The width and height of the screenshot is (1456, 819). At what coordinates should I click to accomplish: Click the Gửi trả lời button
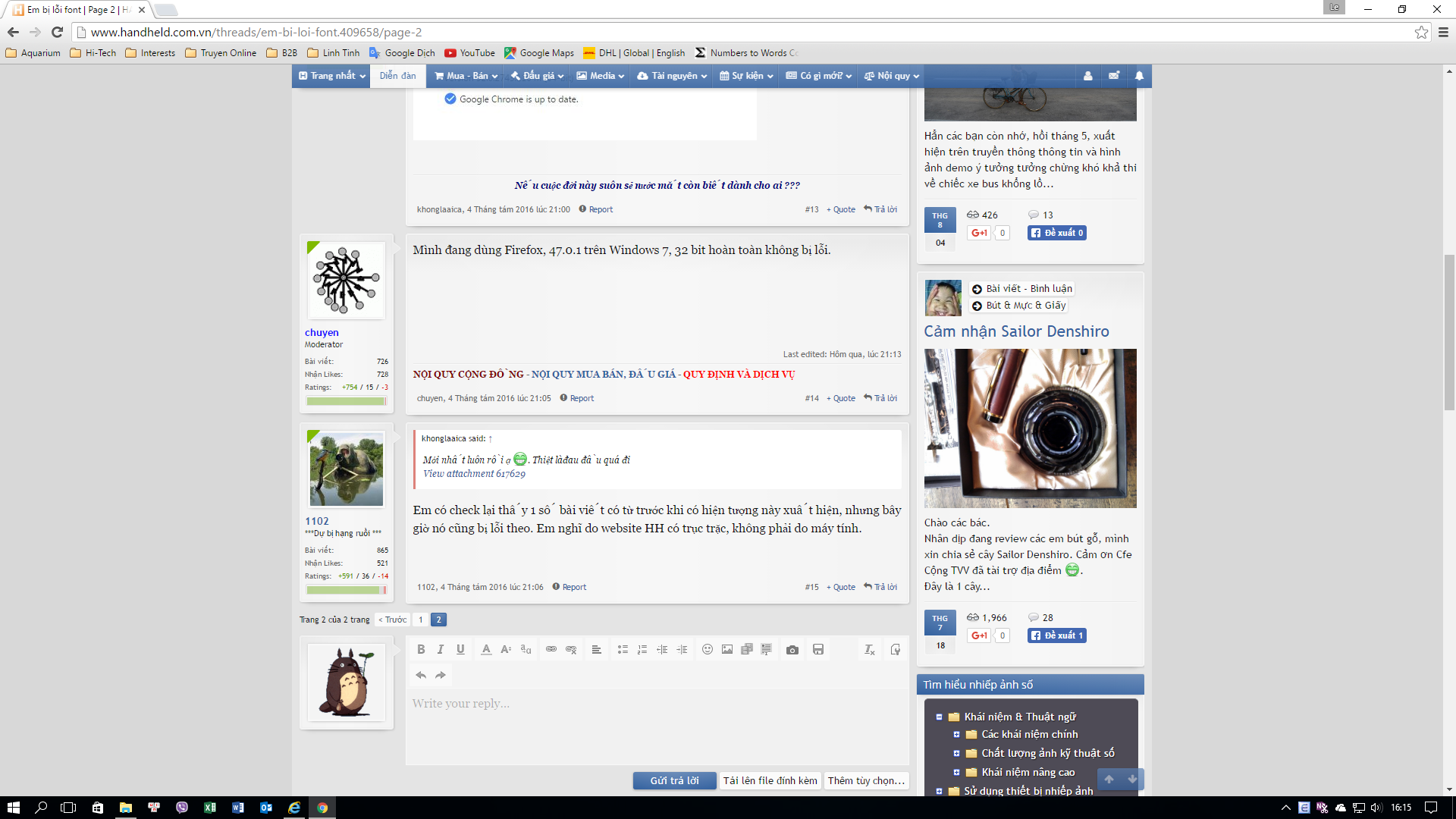[x=674, y=781]
